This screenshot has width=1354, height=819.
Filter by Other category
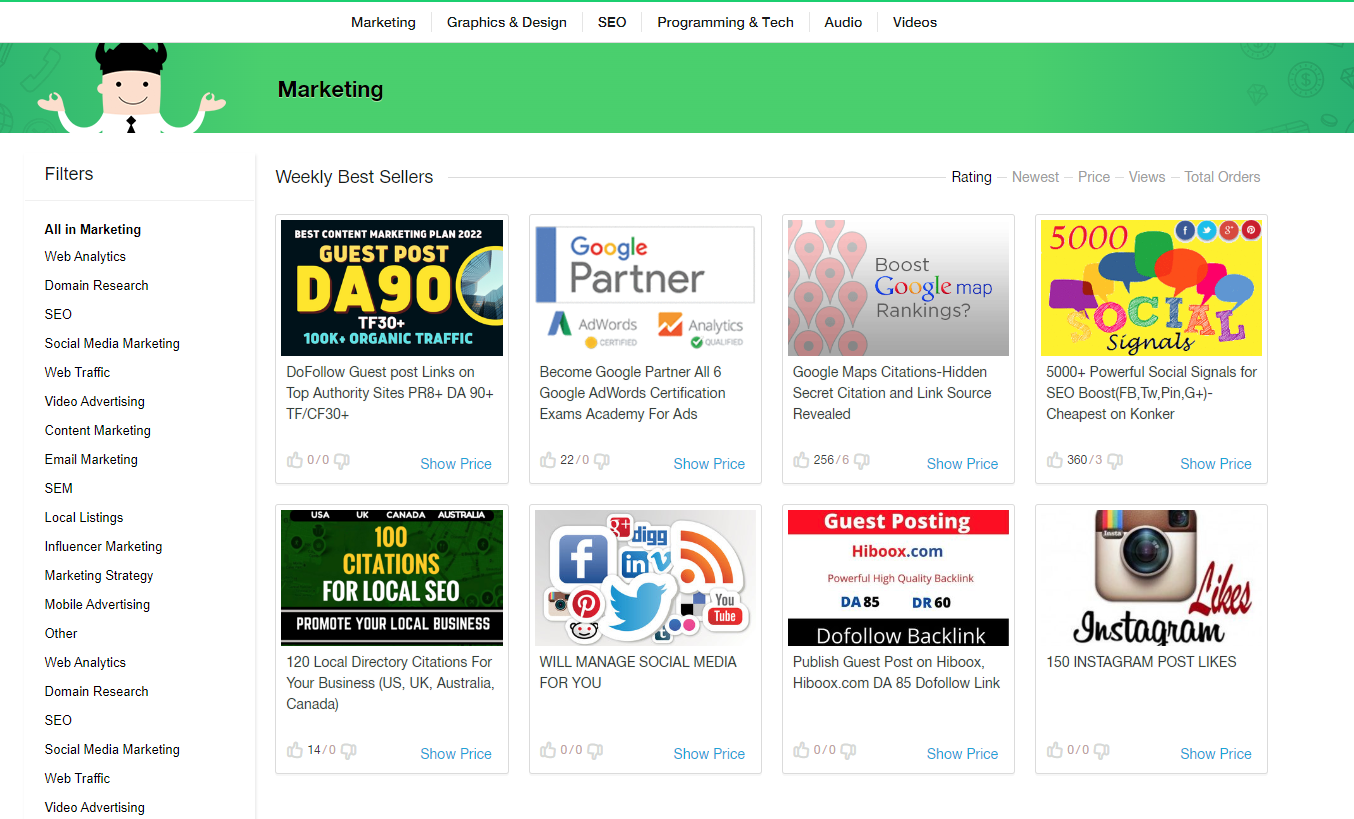pos(61,633)
